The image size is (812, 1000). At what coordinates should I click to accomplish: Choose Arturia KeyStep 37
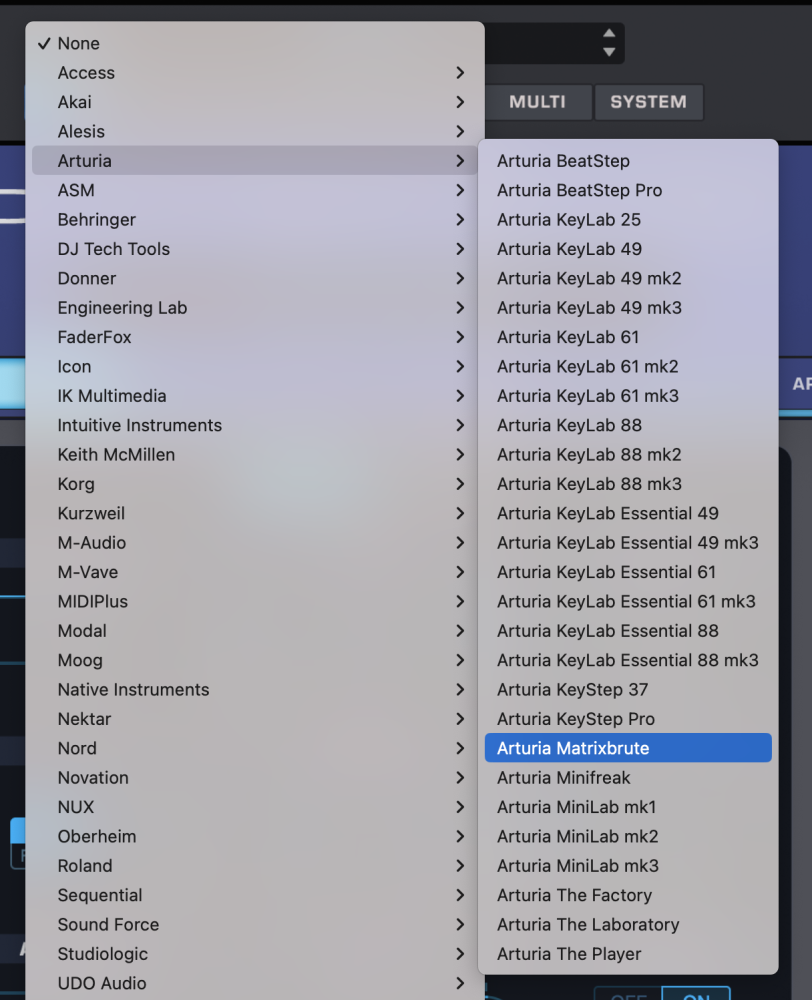pyautogui.click(x=628, y=689)
